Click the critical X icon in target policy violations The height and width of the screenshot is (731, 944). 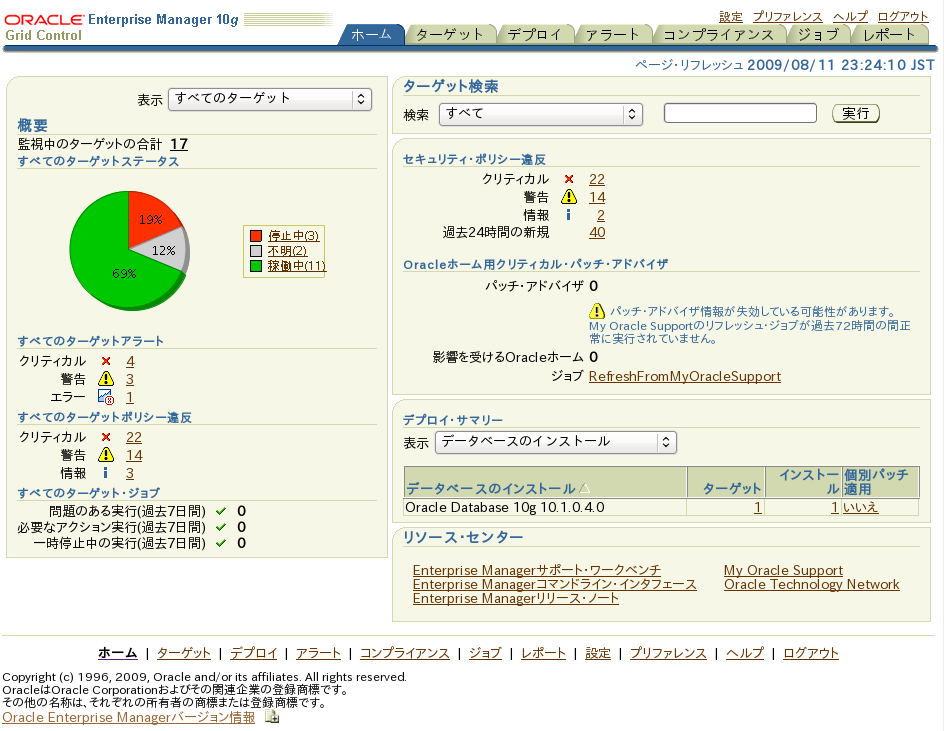(x=106, y=437)
